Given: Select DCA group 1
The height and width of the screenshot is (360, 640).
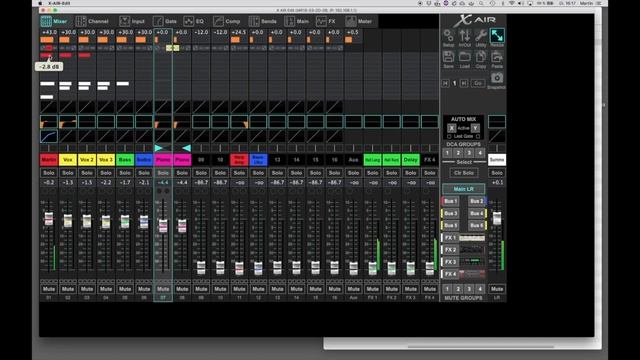Looking at the screenshot, I should pos(447,153).
